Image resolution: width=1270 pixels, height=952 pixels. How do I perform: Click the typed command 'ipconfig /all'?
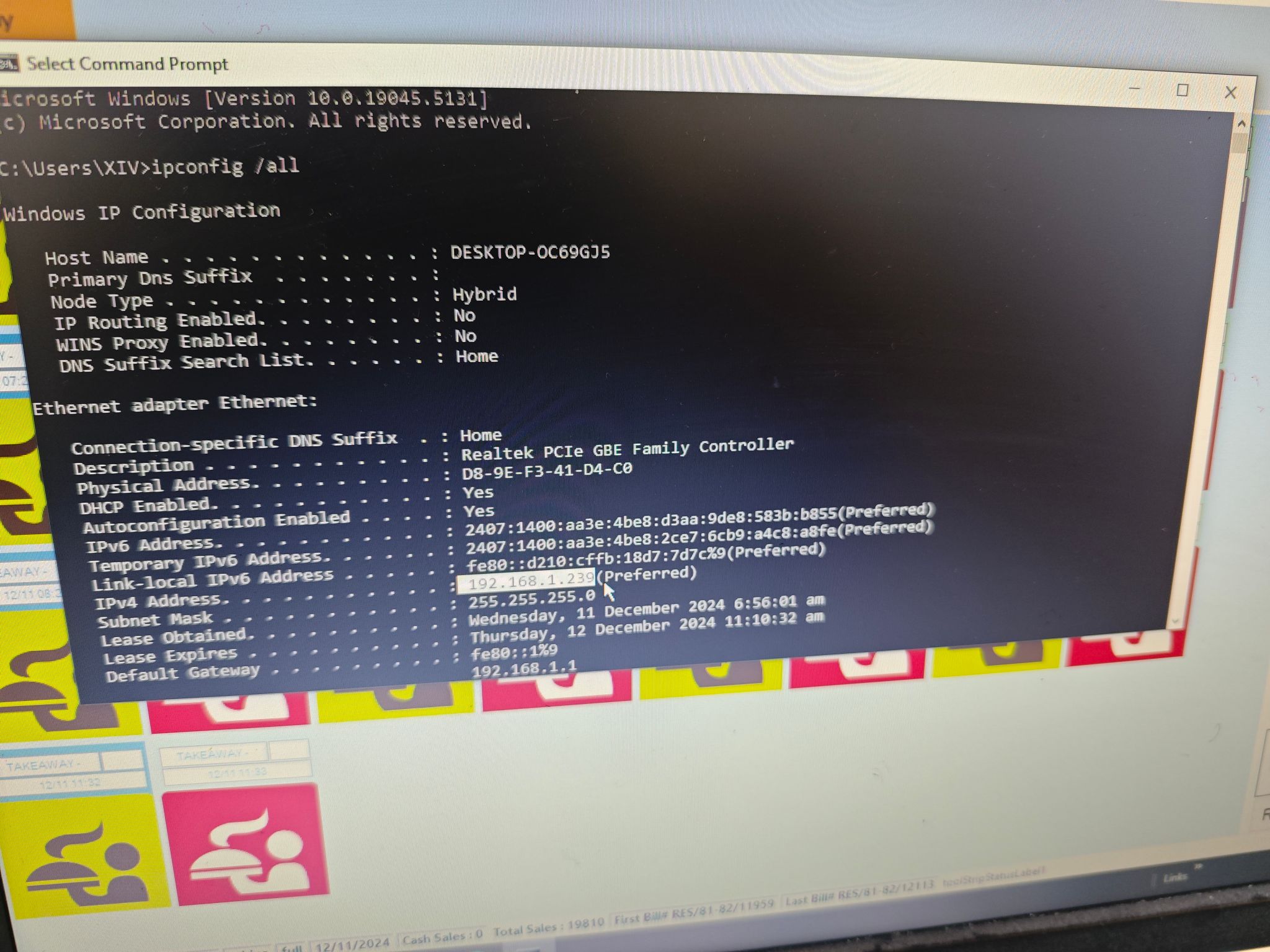point(226,166)
